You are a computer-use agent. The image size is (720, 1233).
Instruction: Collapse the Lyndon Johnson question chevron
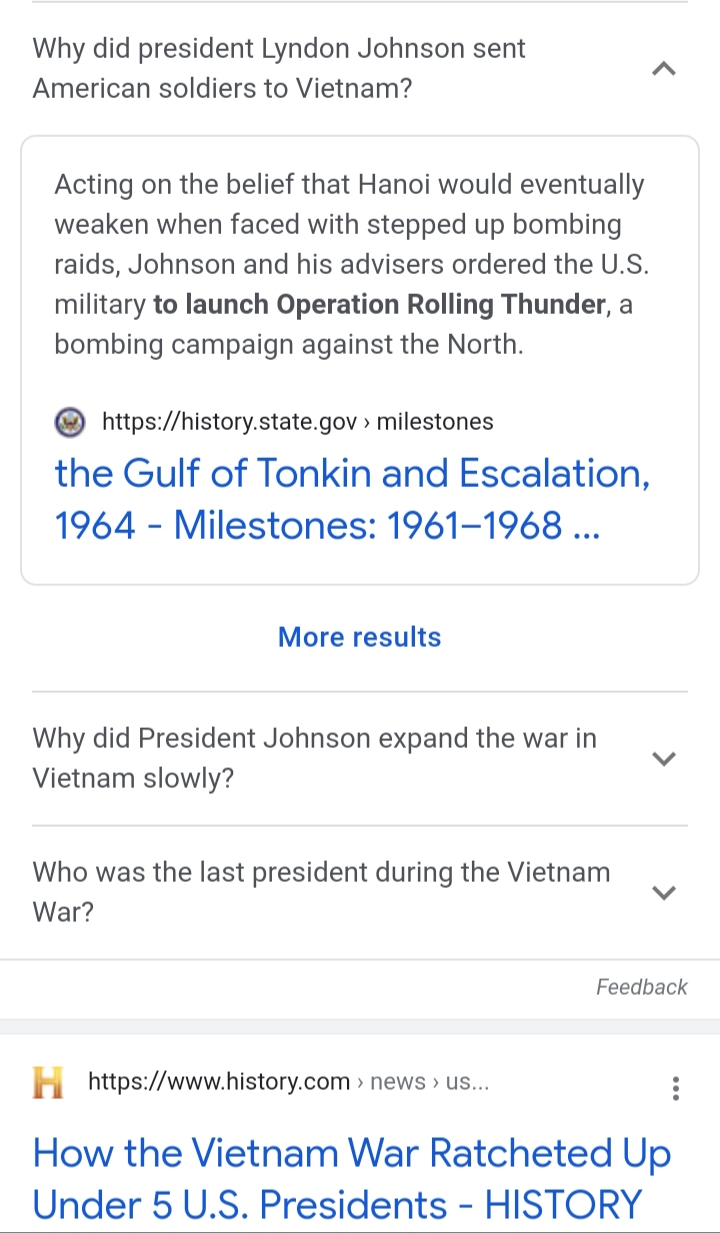coord(664,69)
